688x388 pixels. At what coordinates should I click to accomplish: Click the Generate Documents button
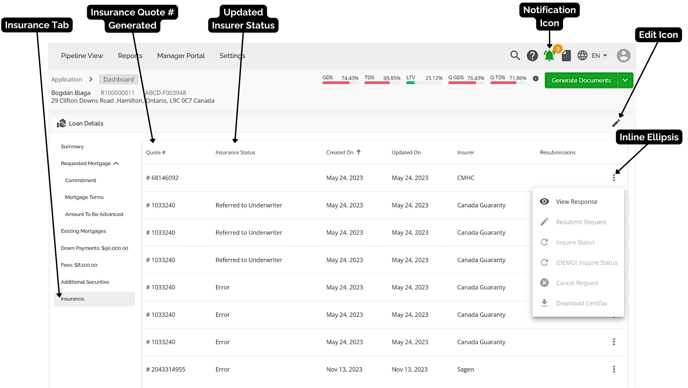pos(581,80)
